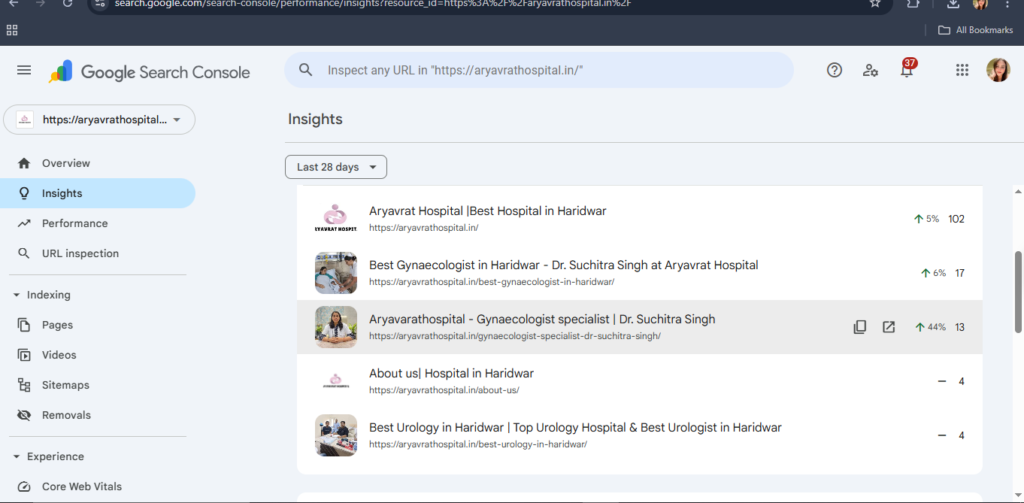Open notifications bell with 37 badge
This screenshot has height=503, width=1024.
(906, 70)
